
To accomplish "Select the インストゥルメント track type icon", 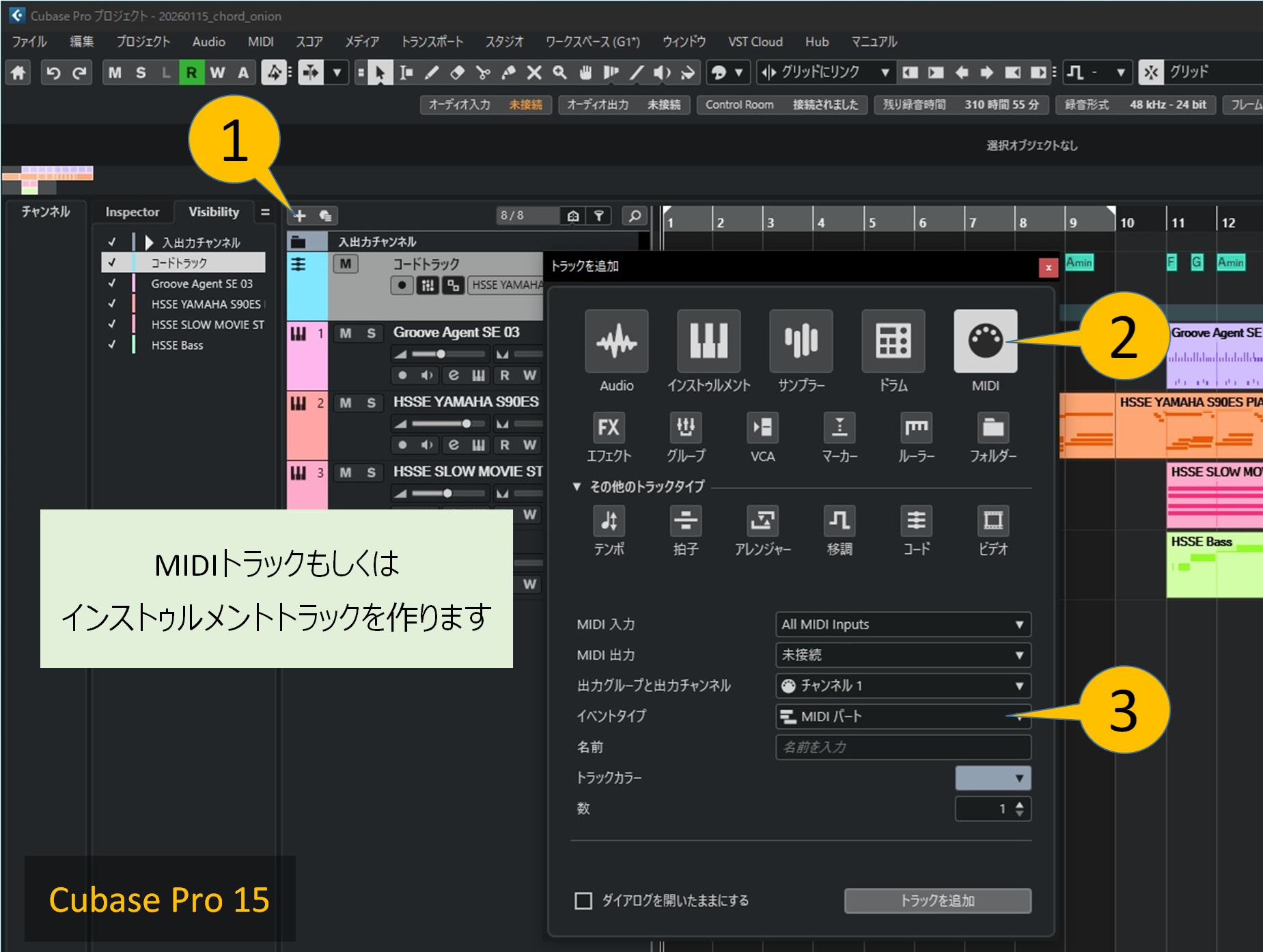I will coord(708,341).
